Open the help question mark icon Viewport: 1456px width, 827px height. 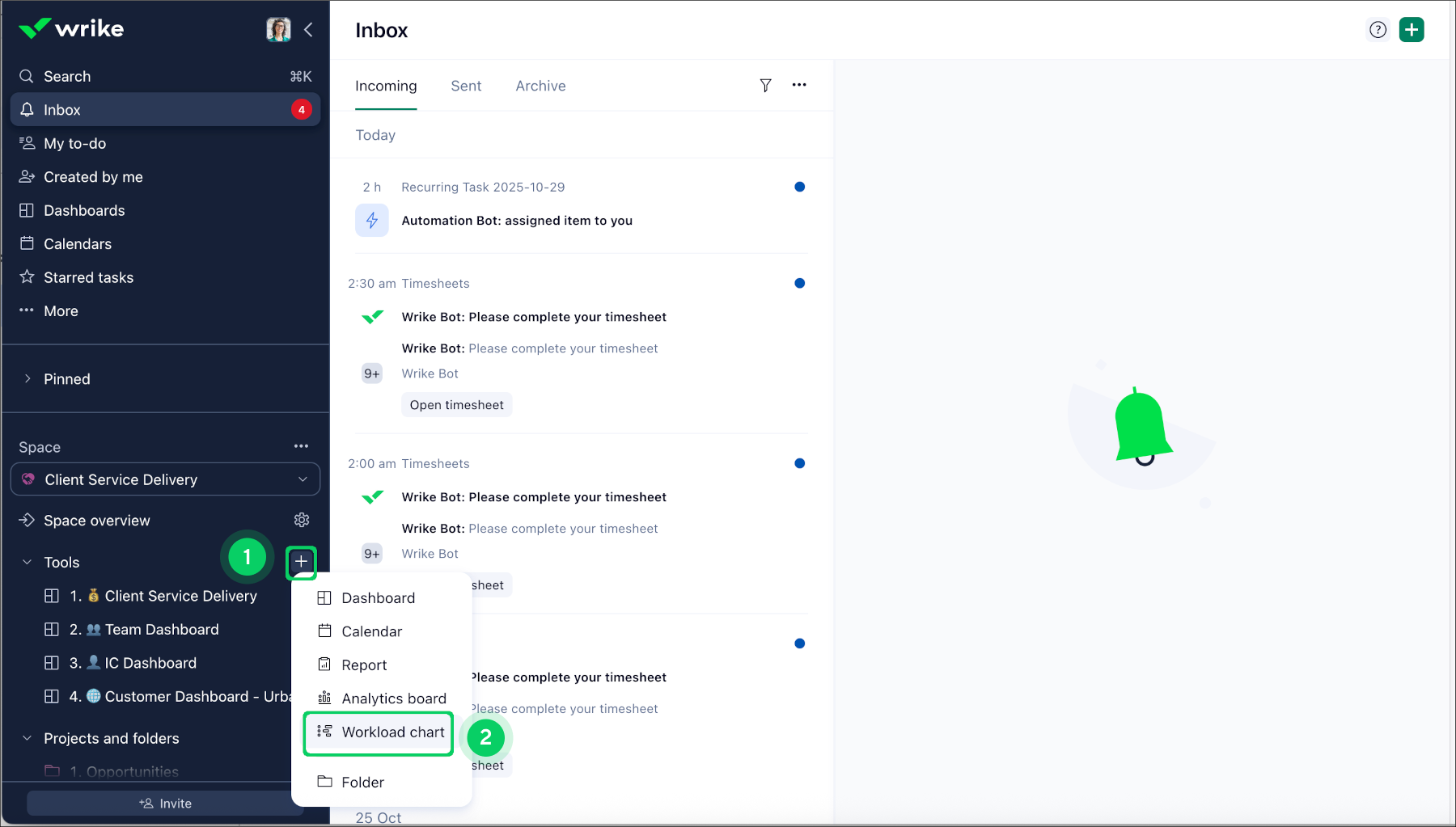[x=1378, y=30]
